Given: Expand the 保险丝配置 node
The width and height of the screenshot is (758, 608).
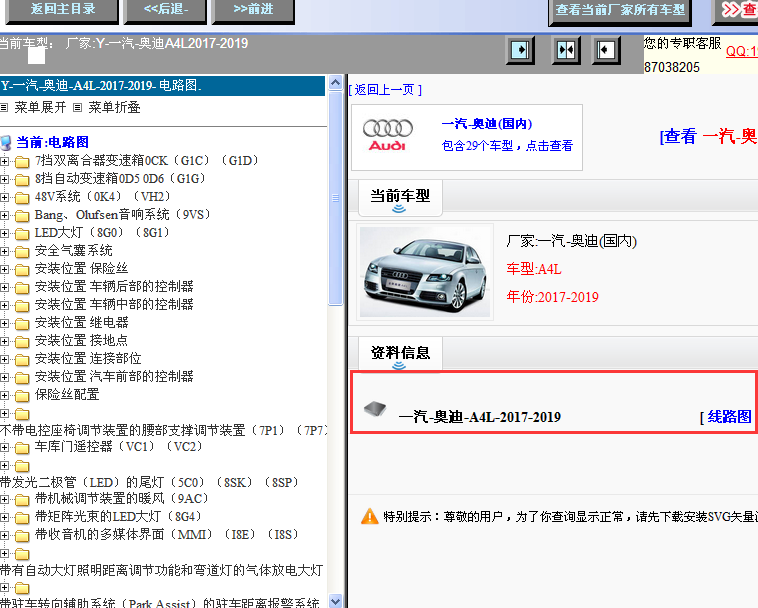Looking at the screenshot, I should (x=4, y=395).
